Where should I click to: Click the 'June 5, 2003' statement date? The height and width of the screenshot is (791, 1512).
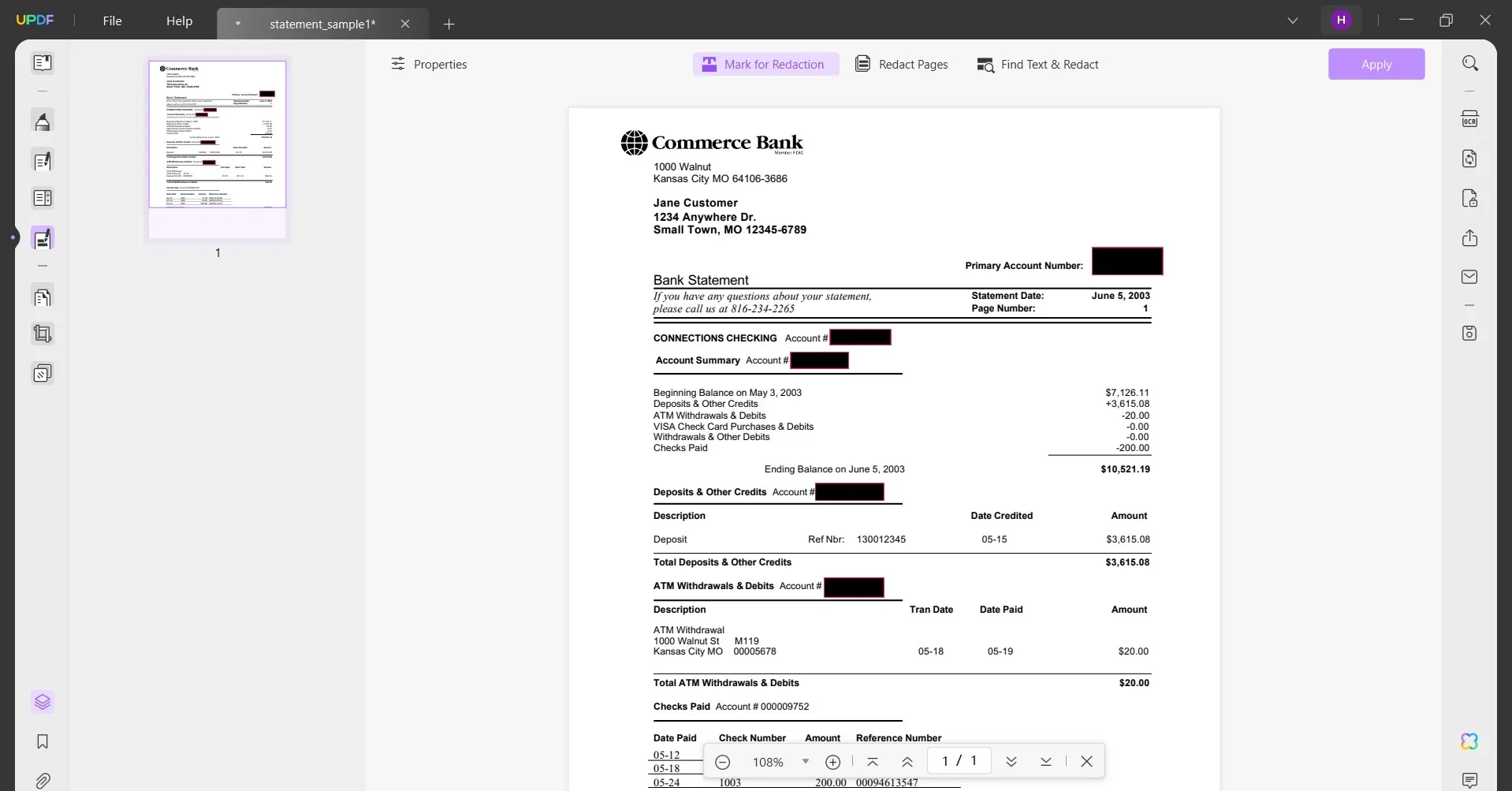point(1120,296)
